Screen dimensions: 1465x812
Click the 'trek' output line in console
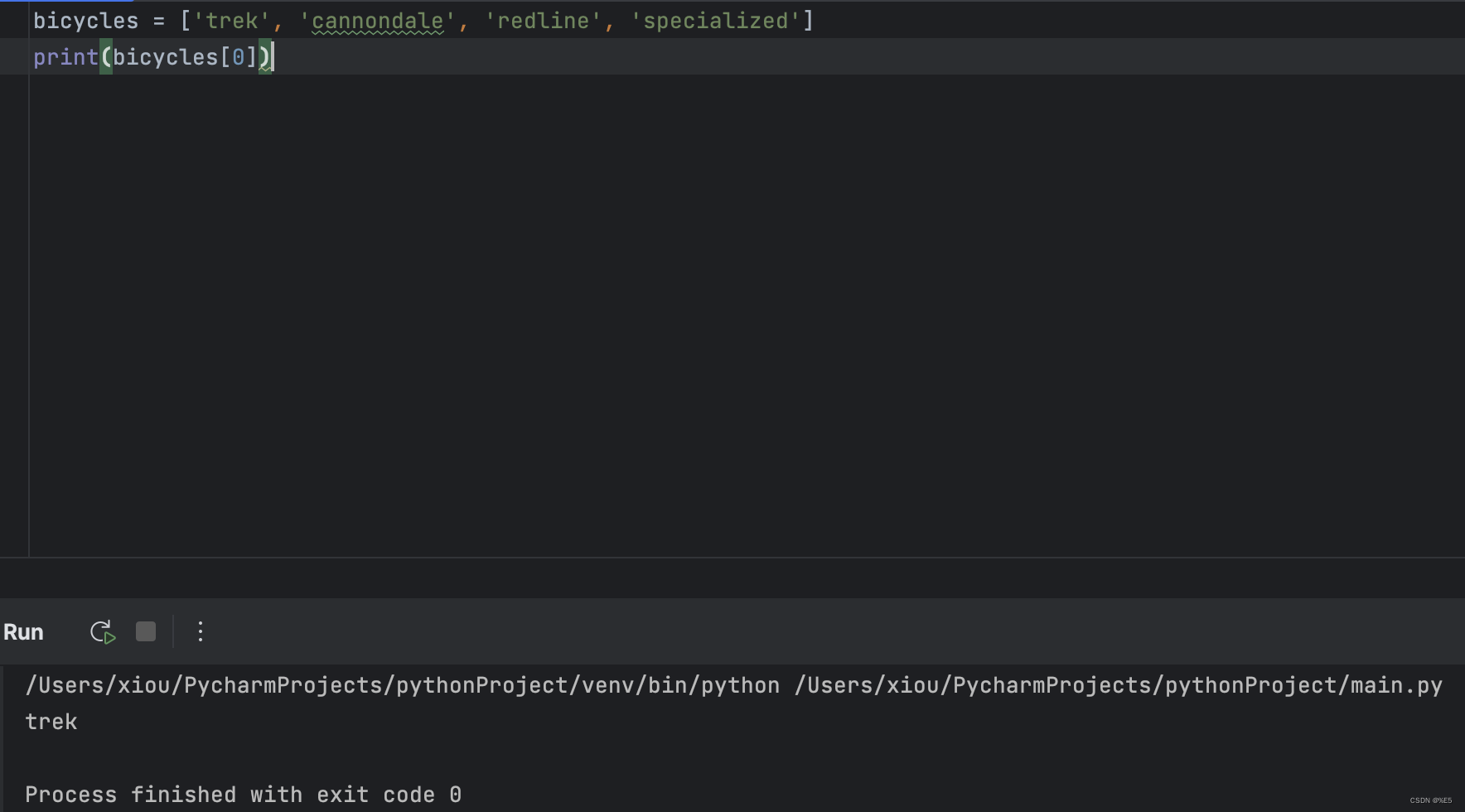(x=51, y=722)
